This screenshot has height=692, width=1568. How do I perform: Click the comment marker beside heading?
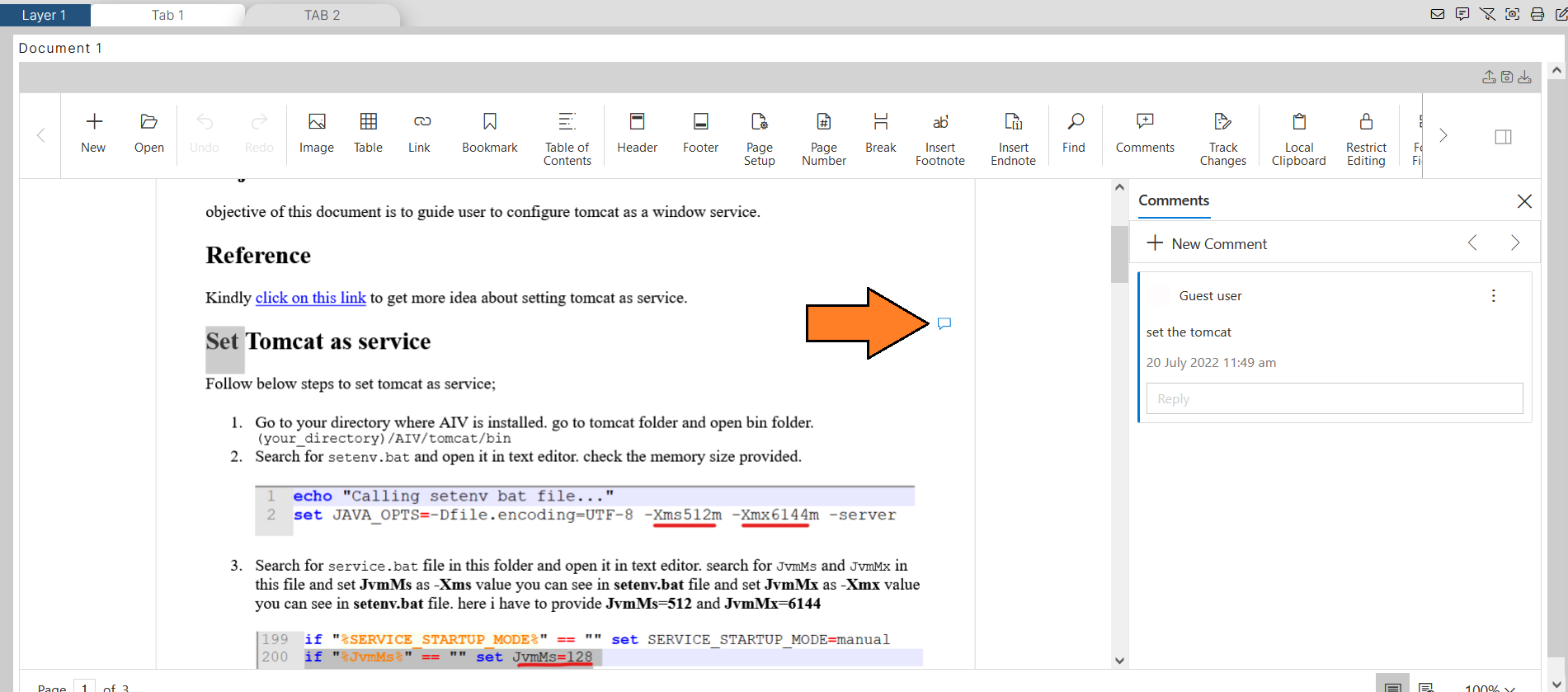pyautogui.click(x=944, y=323)
